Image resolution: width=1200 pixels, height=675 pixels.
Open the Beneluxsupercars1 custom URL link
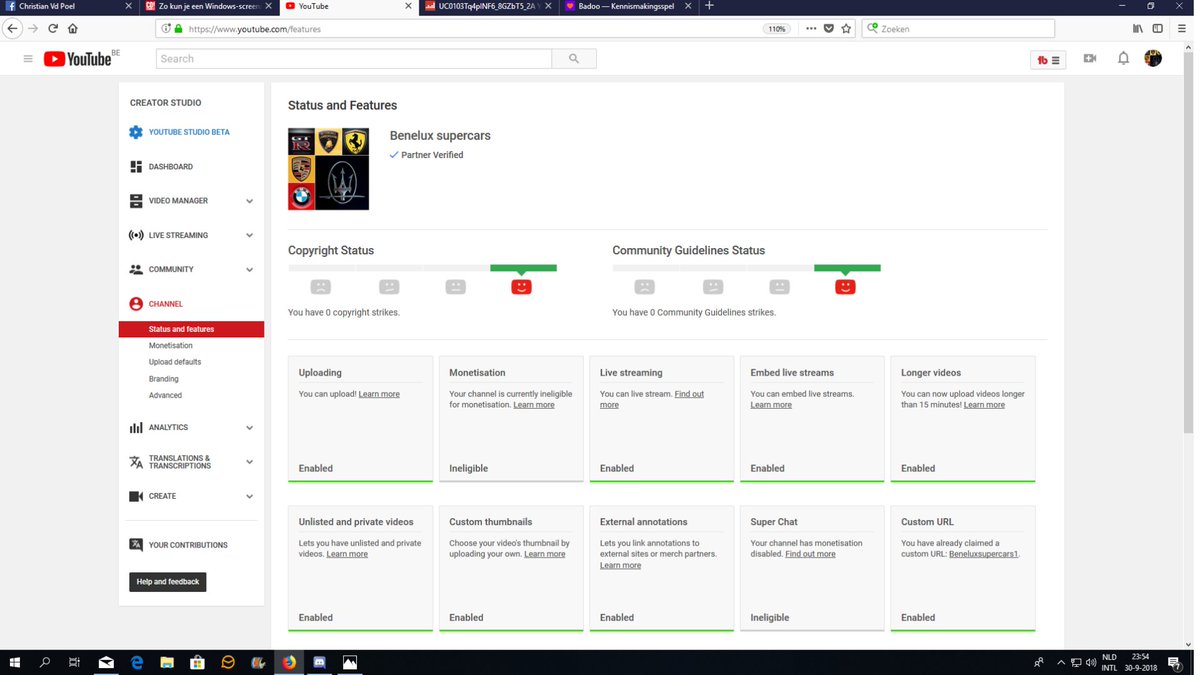point(983,554)
